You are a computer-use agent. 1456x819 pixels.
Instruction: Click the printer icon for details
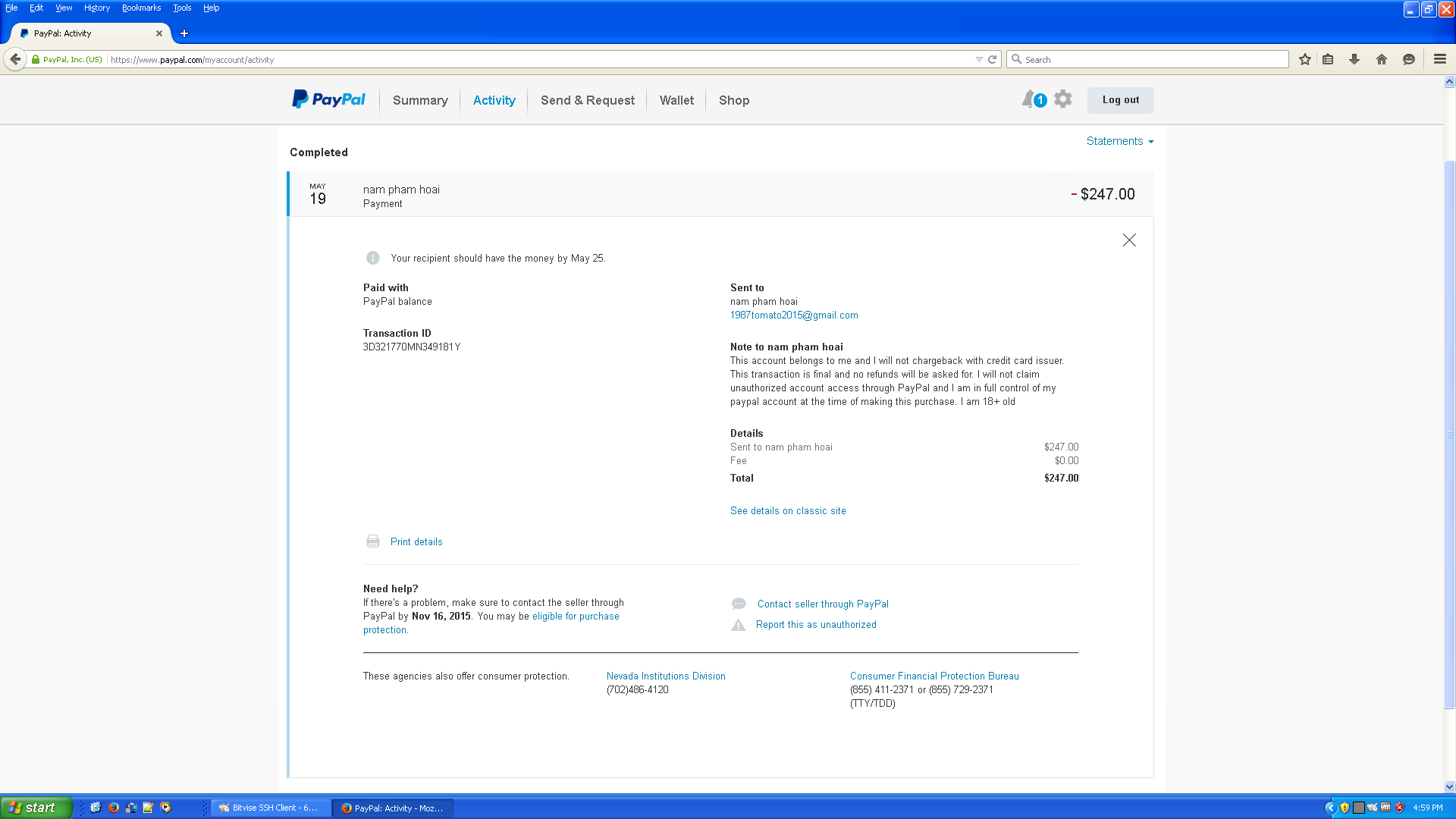(373, 541)
